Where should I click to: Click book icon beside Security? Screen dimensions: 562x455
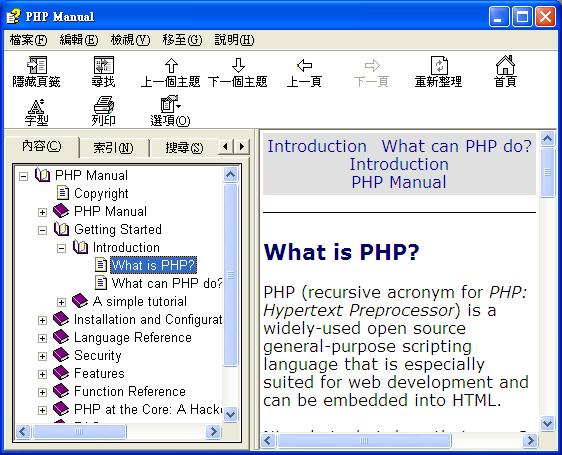(x=61, y=355)
